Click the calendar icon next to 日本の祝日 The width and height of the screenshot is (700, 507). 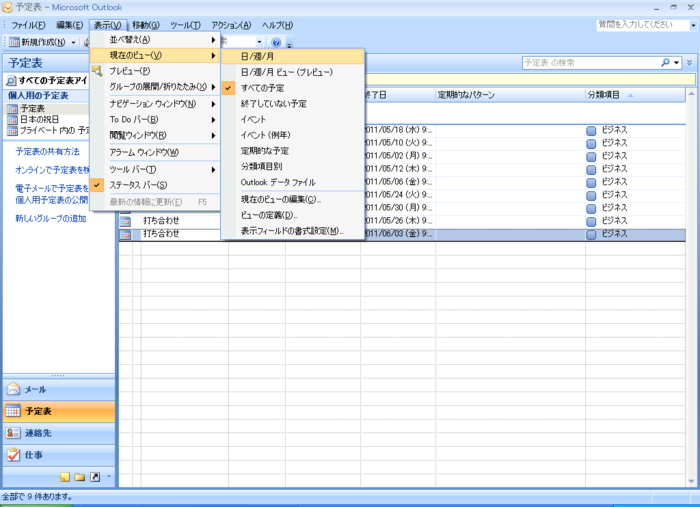pos(12,120)
